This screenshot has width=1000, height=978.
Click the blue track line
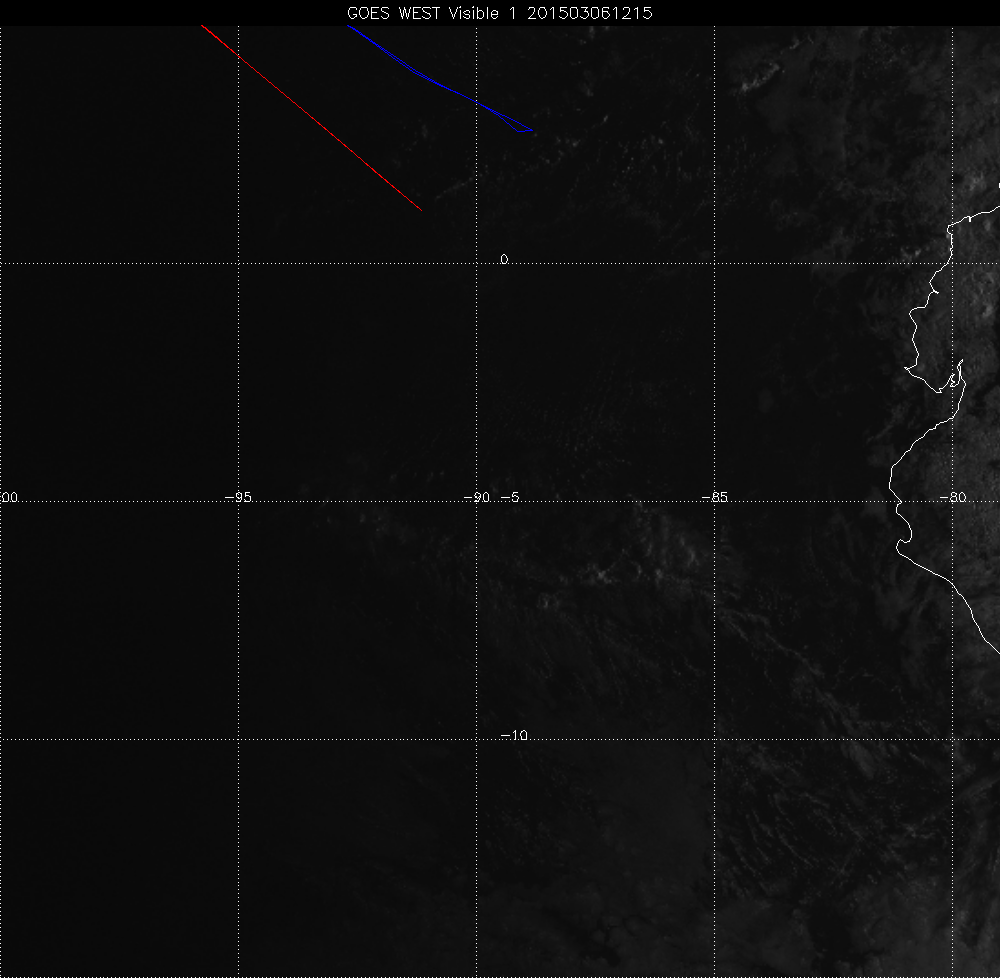pos(440,84)
